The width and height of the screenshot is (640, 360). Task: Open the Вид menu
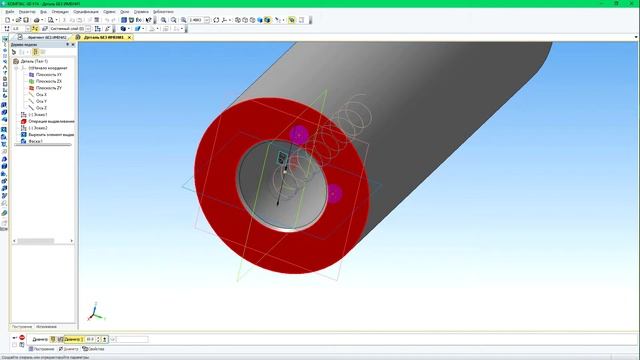43,12
